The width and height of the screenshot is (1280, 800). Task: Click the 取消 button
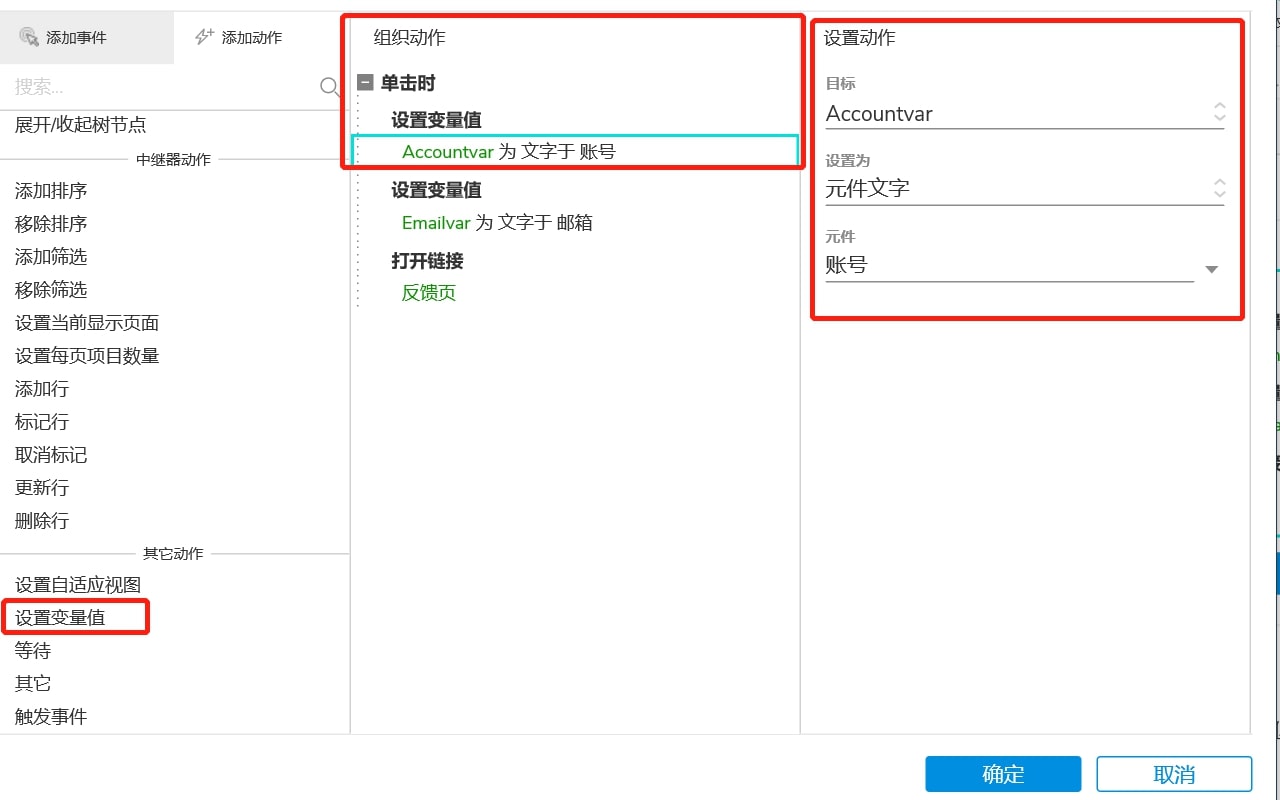coord(1174,774)
